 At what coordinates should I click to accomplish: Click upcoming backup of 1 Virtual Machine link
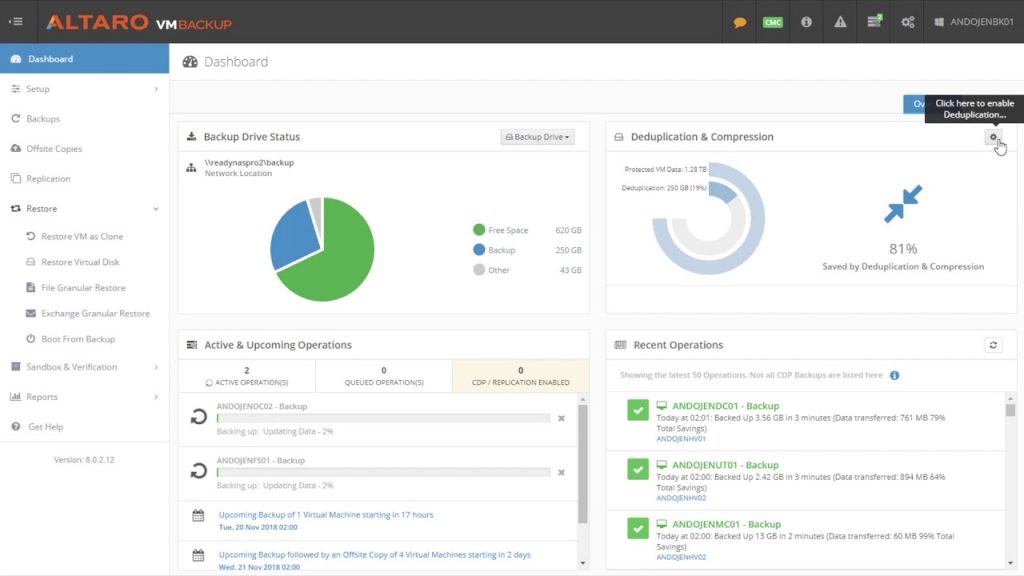326,515
